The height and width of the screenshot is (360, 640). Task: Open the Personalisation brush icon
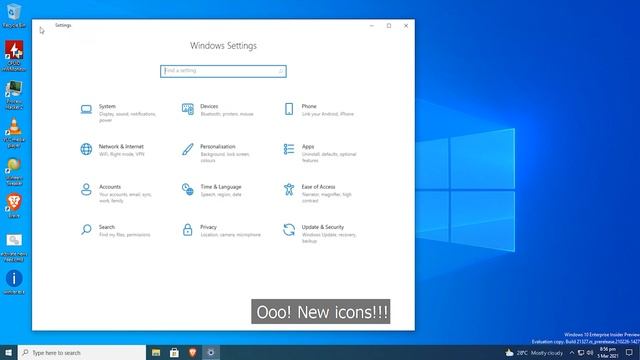(x=187, y=149)
